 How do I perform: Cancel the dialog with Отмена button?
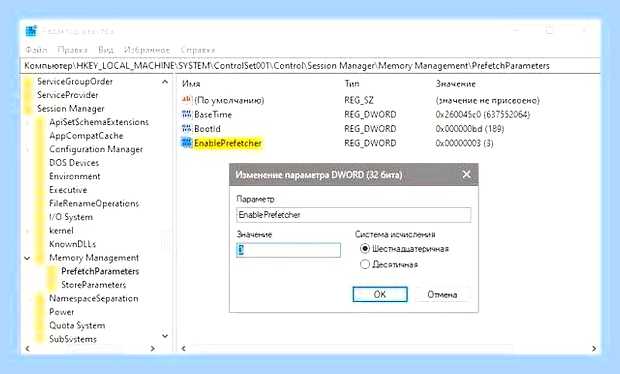tap(442, 295)
